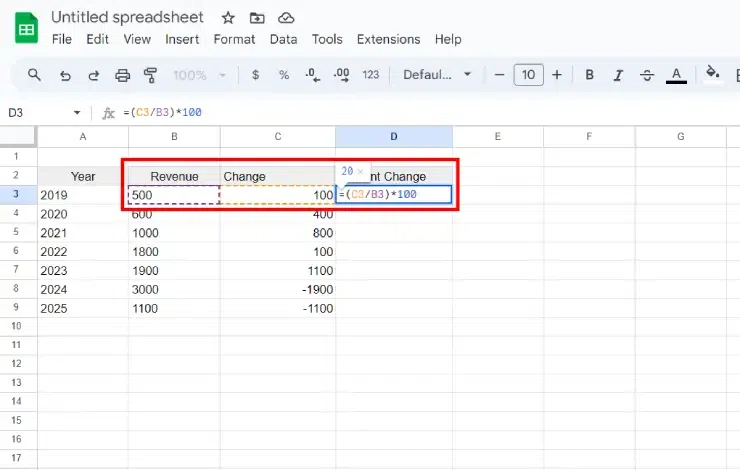The image size is (740, 470).
Task: Increase decimal places
Action: pyautogui.click(x=342, y=75)
